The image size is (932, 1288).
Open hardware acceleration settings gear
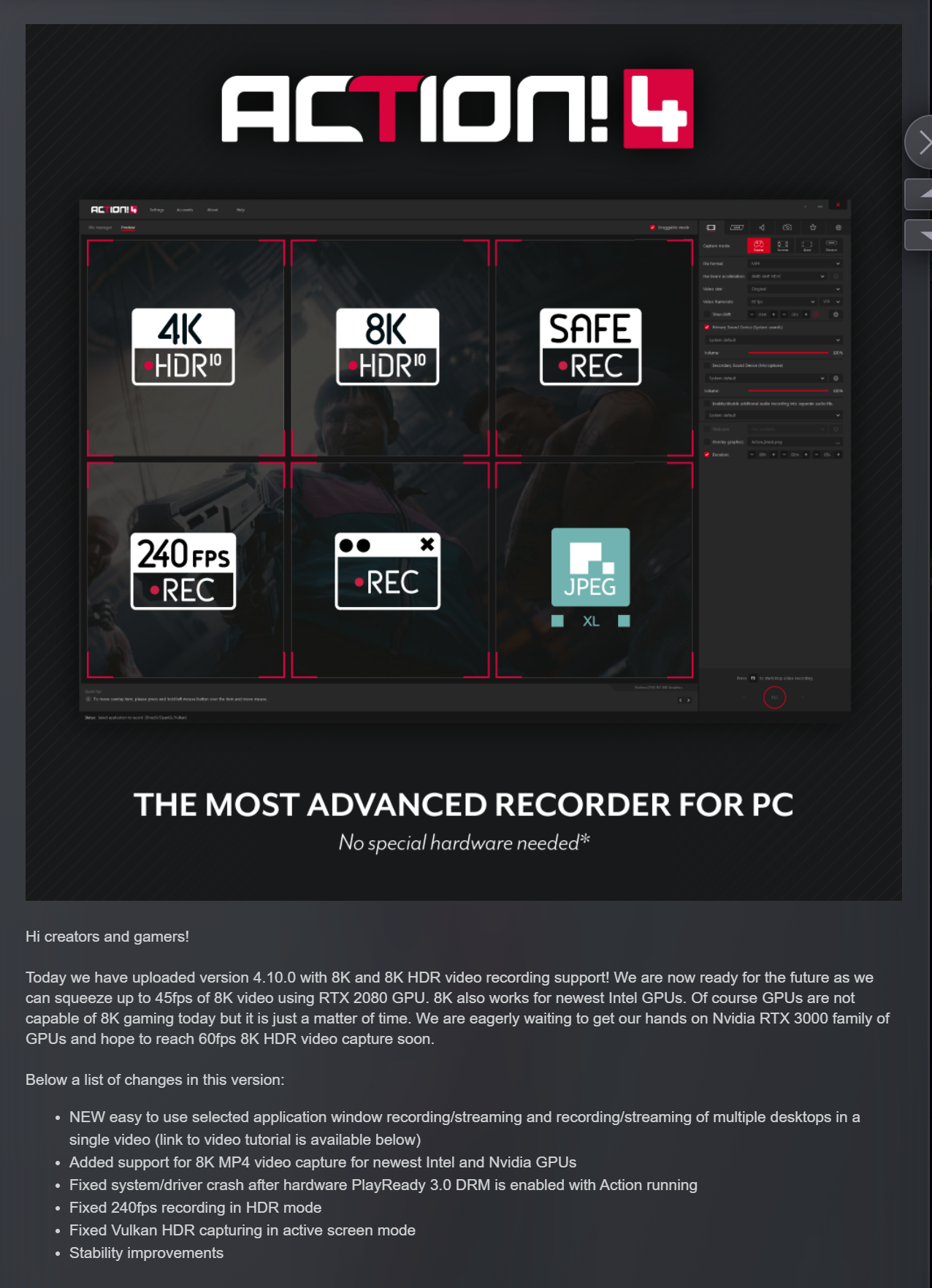[x=836, y=276]
